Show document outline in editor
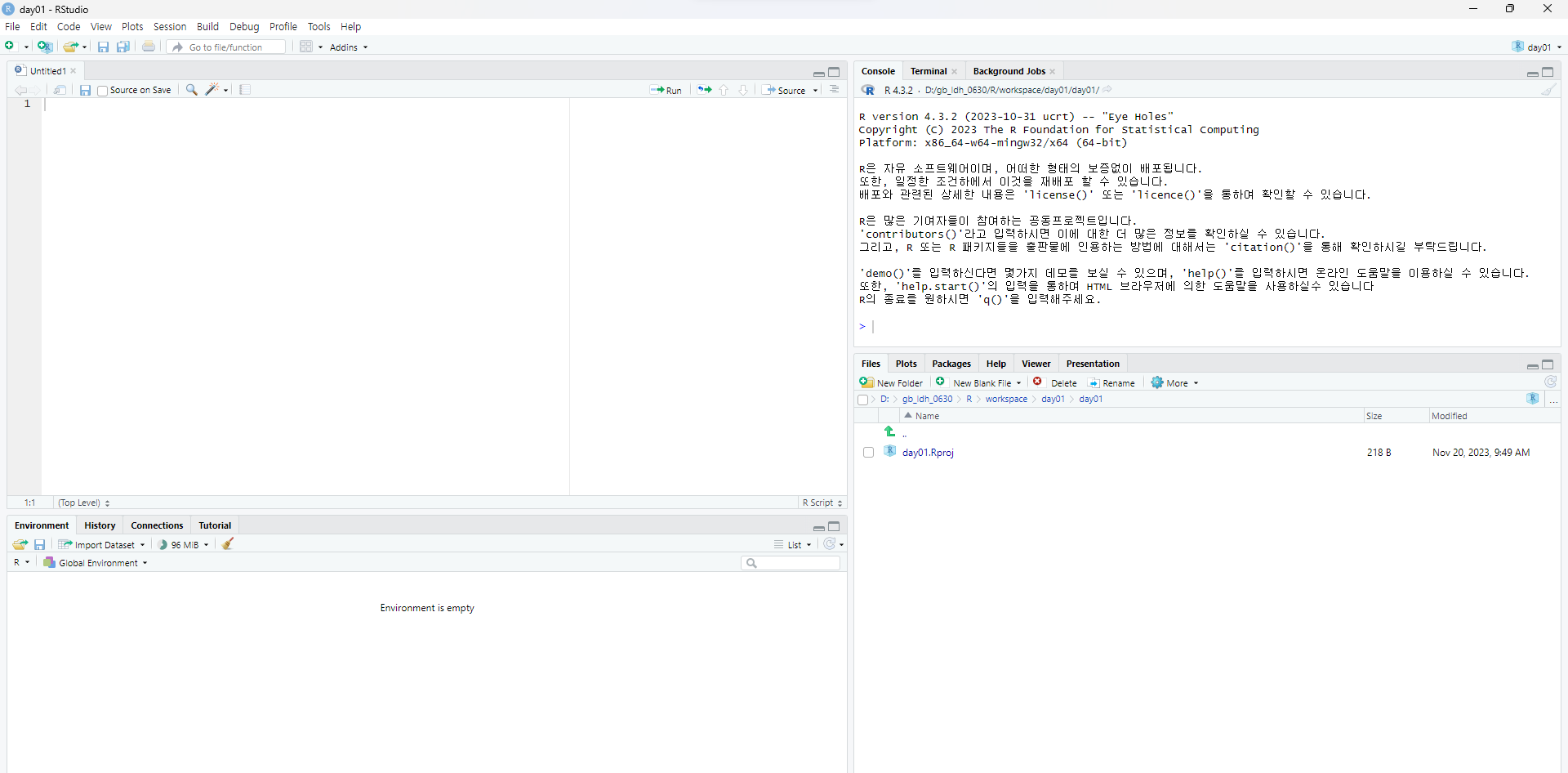 [835, 90]
